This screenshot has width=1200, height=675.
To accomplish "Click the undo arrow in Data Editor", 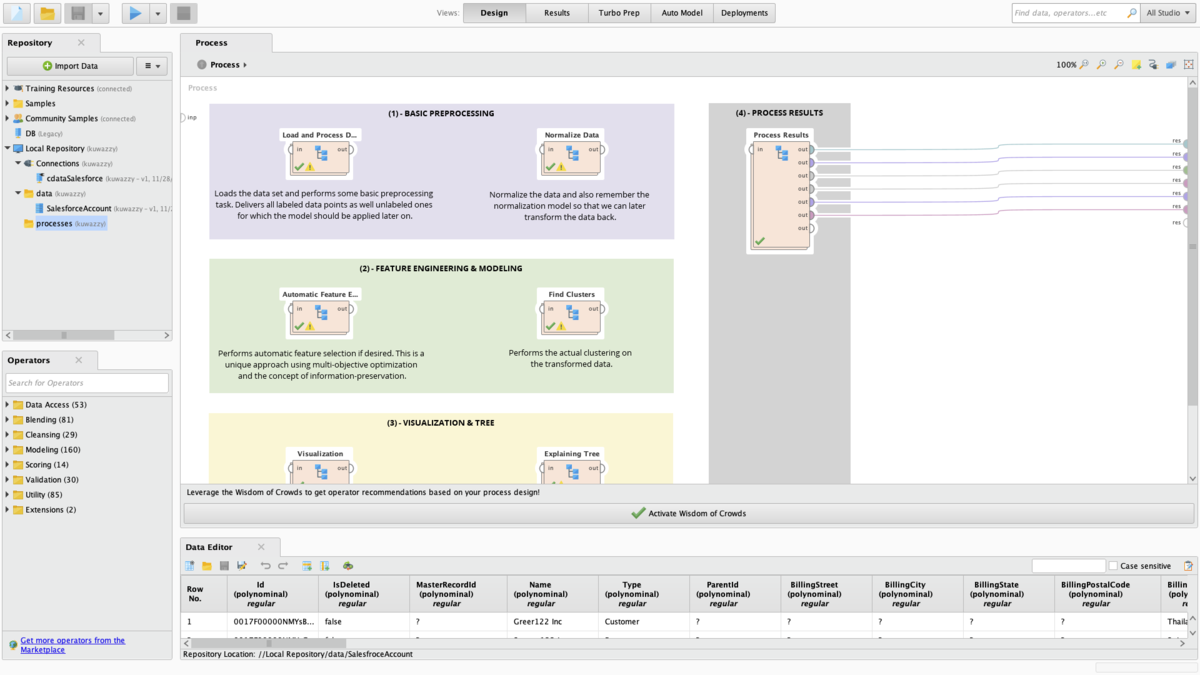I will pyautogui.click(x=265, y=566).
